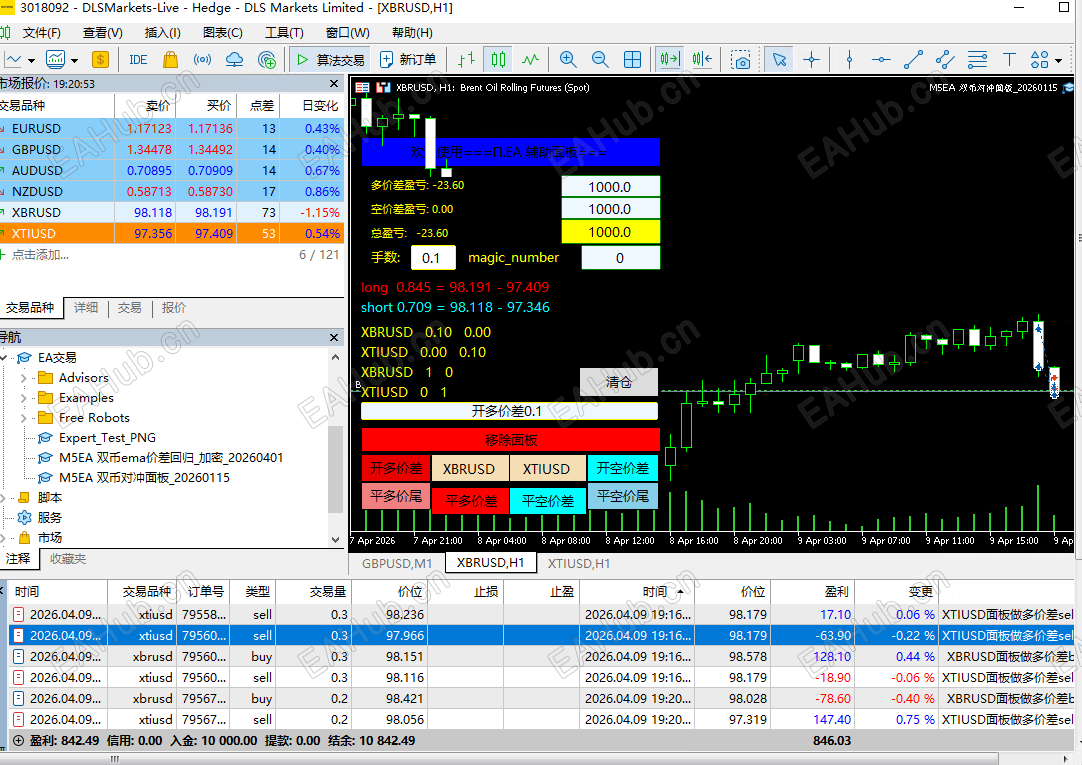
Task: Click the 清仓 close-all button
Action: [619, 381]
